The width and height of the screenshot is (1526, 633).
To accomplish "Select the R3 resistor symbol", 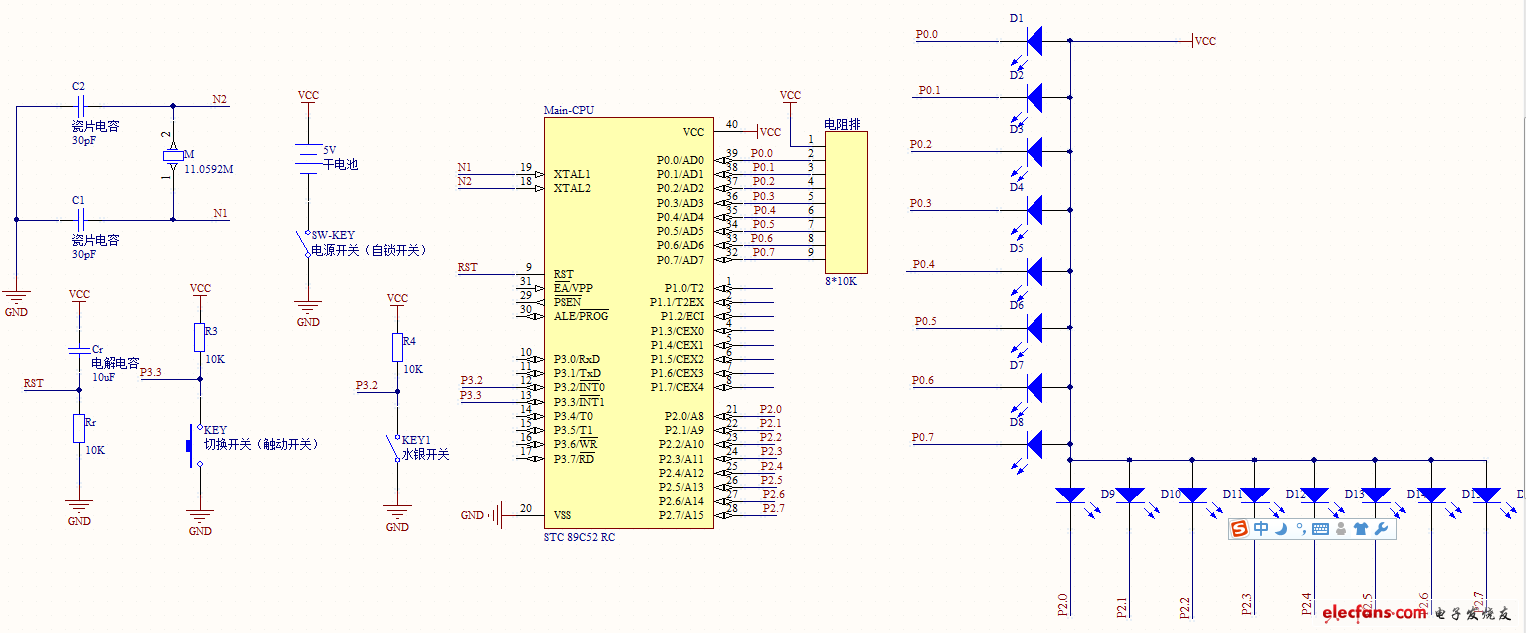I will click(x=200, y=337).
